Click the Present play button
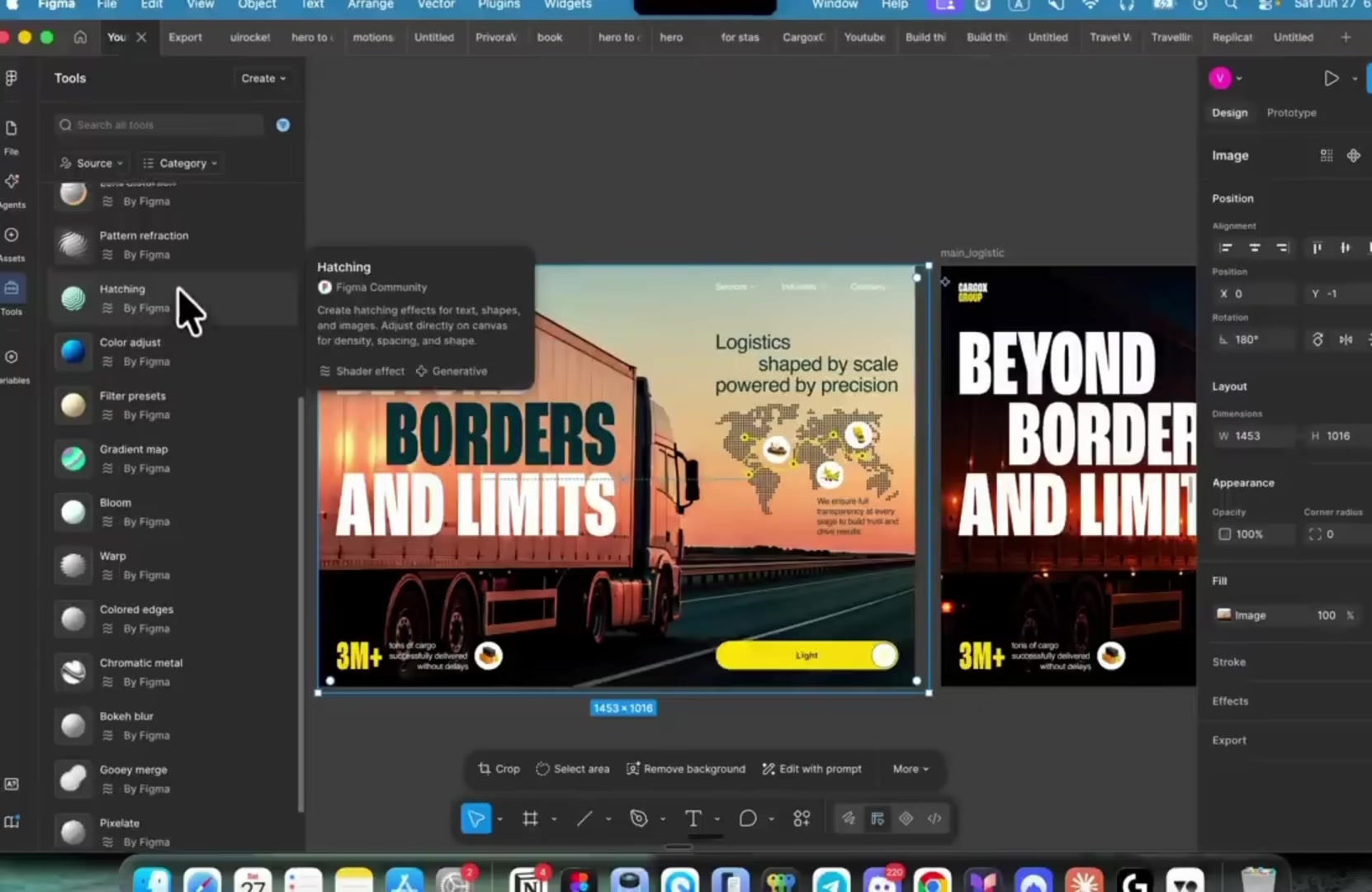Image resolution: width=1372 pixels, height=892 pixels. [1331, 78]
